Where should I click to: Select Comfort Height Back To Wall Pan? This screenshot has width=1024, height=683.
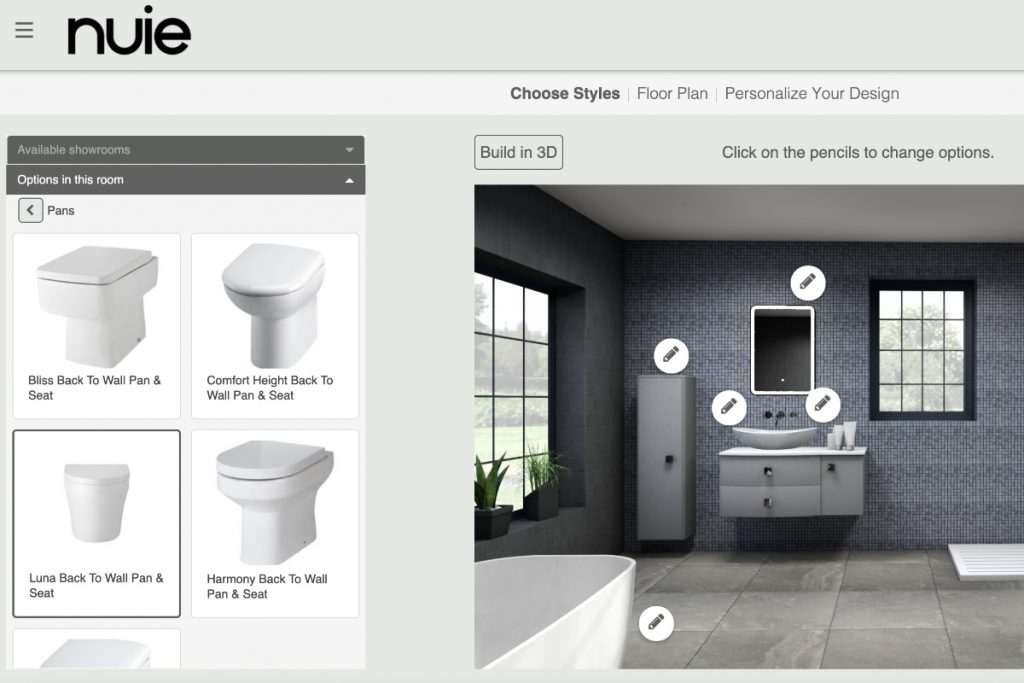click(275, 326)
